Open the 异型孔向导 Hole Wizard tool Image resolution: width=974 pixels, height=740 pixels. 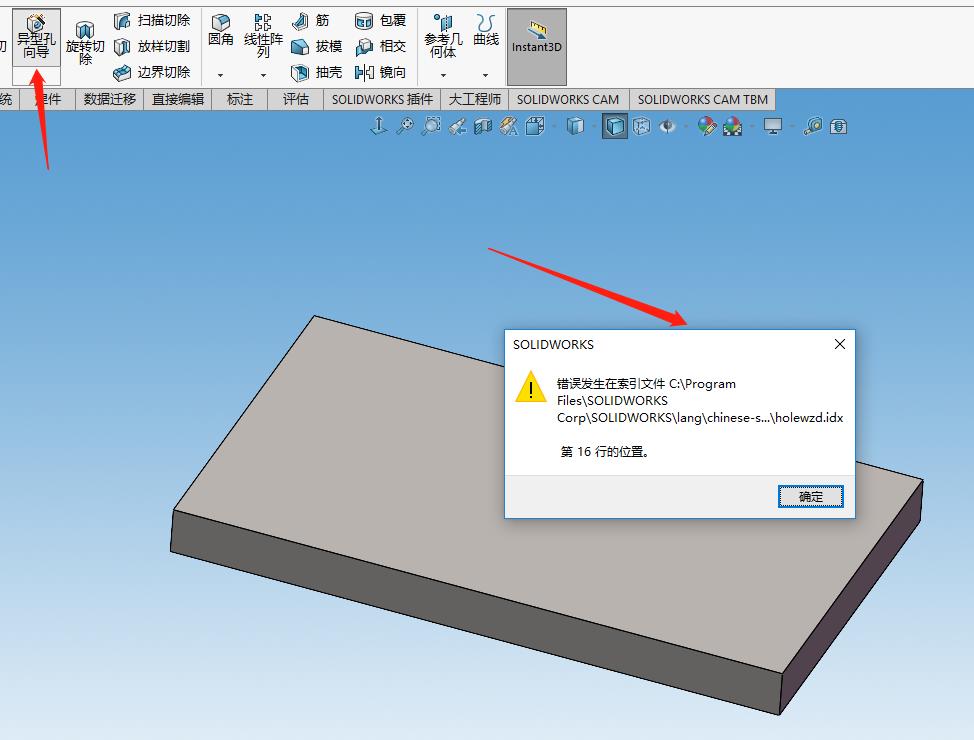(x=36, y=38)
